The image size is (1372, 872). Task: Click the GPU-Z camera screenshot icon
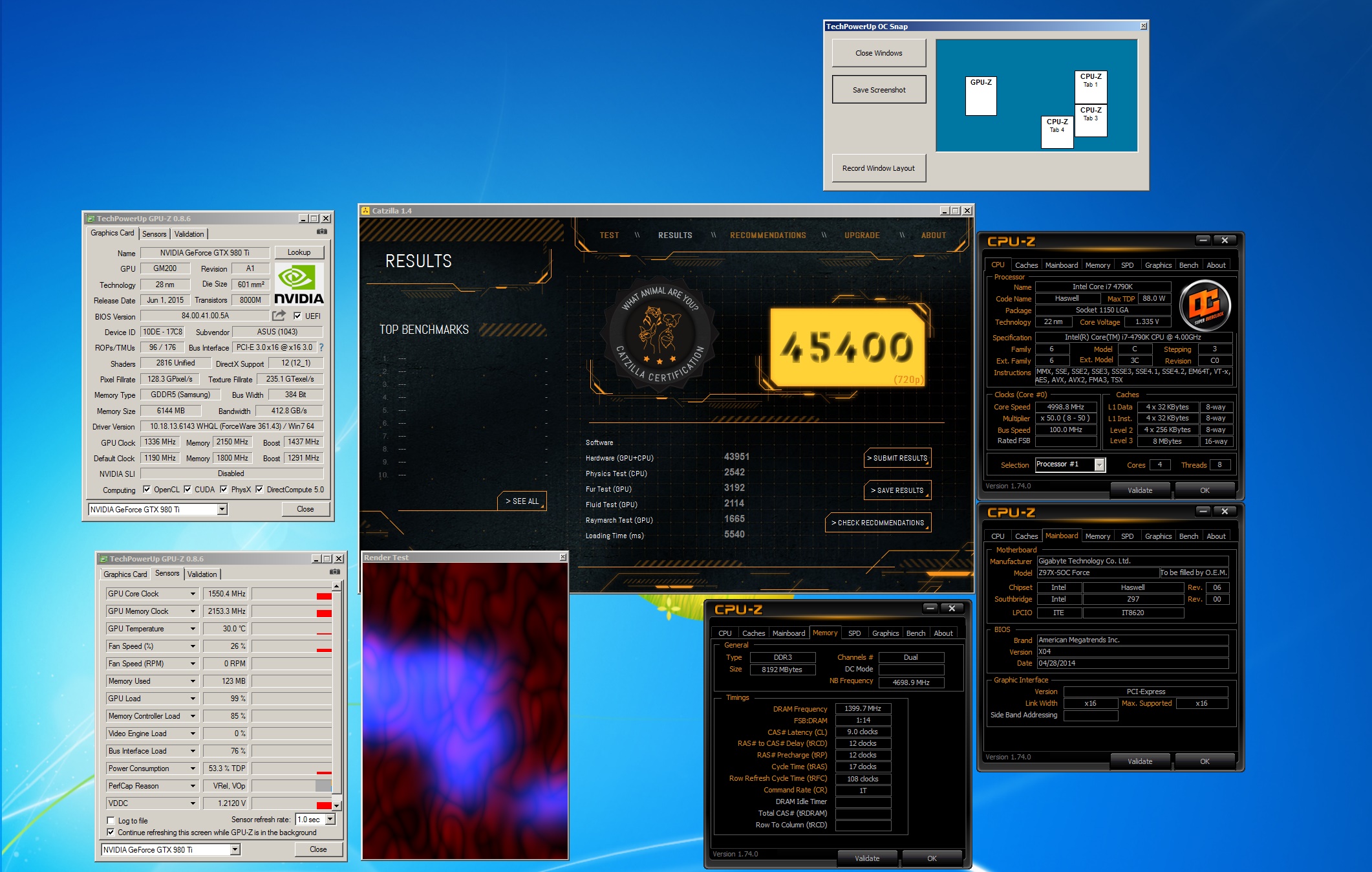click(x=322, y=232)
